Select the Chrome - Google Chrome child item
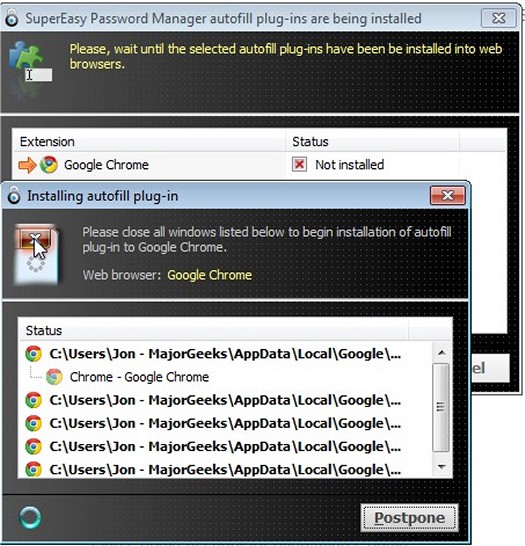The height and width of the screenshot is (546, 525). pos(139,377)
